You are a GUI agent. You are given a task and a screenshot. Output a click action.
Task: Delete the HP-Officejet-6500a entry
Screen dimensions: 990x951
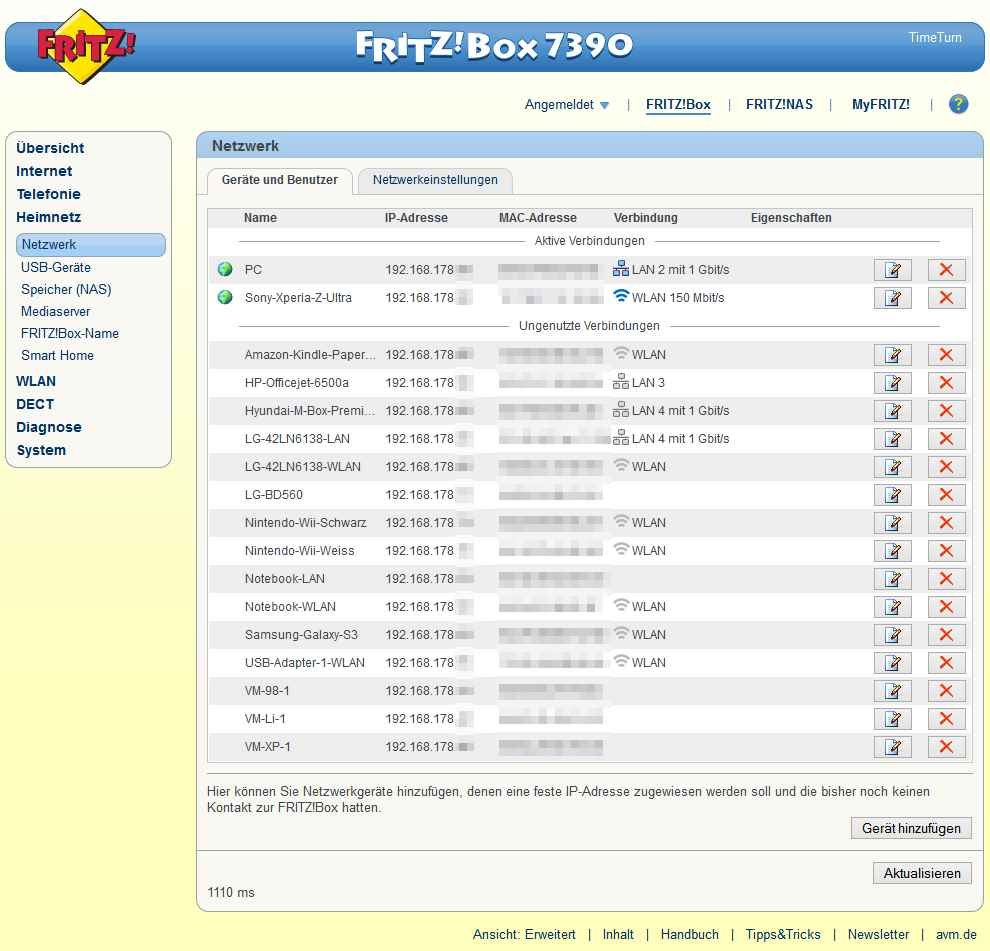[x=946, y=383]
